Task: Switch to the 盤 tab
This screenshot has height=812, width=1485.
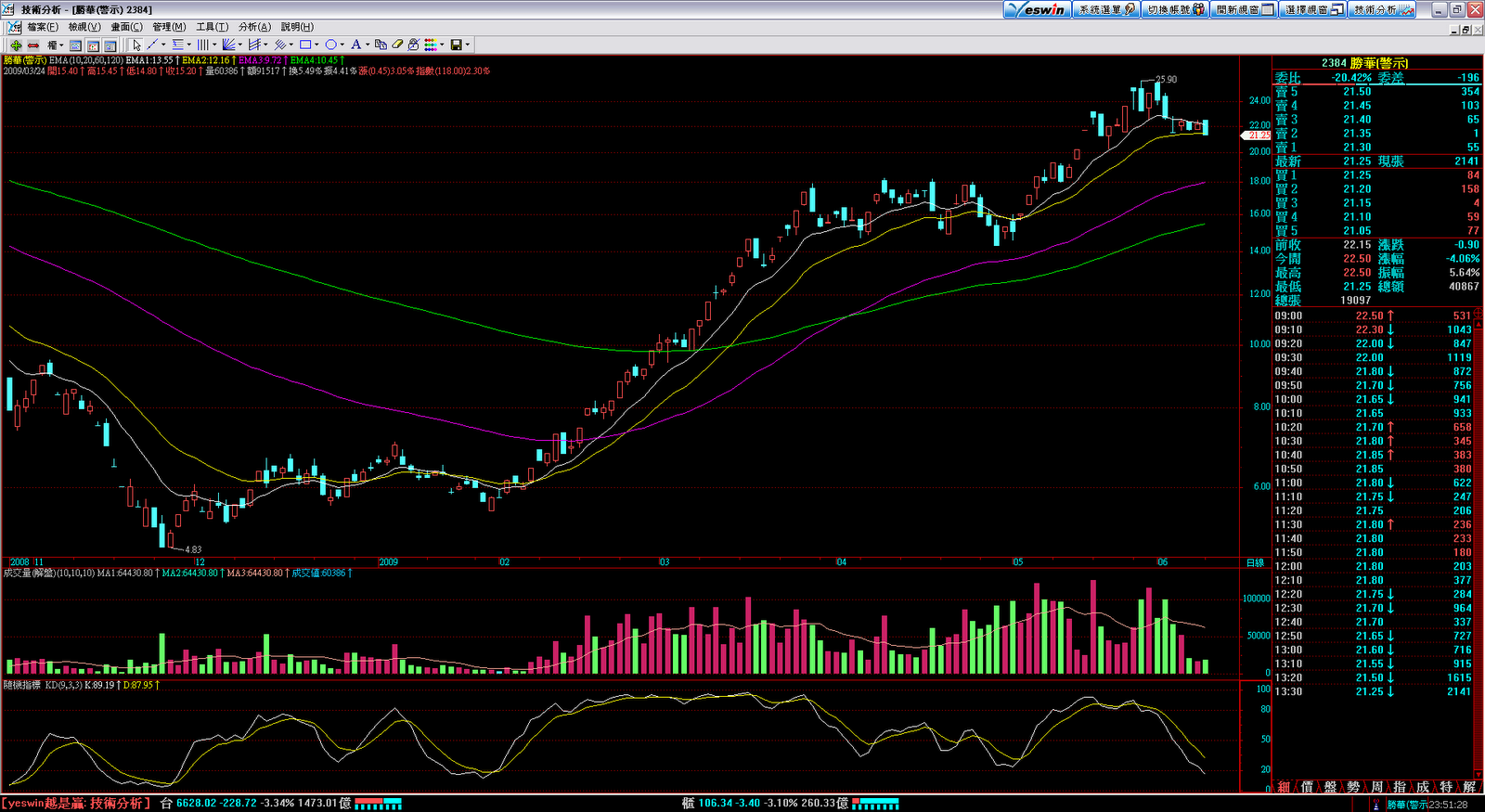Action: (1330, 787)
